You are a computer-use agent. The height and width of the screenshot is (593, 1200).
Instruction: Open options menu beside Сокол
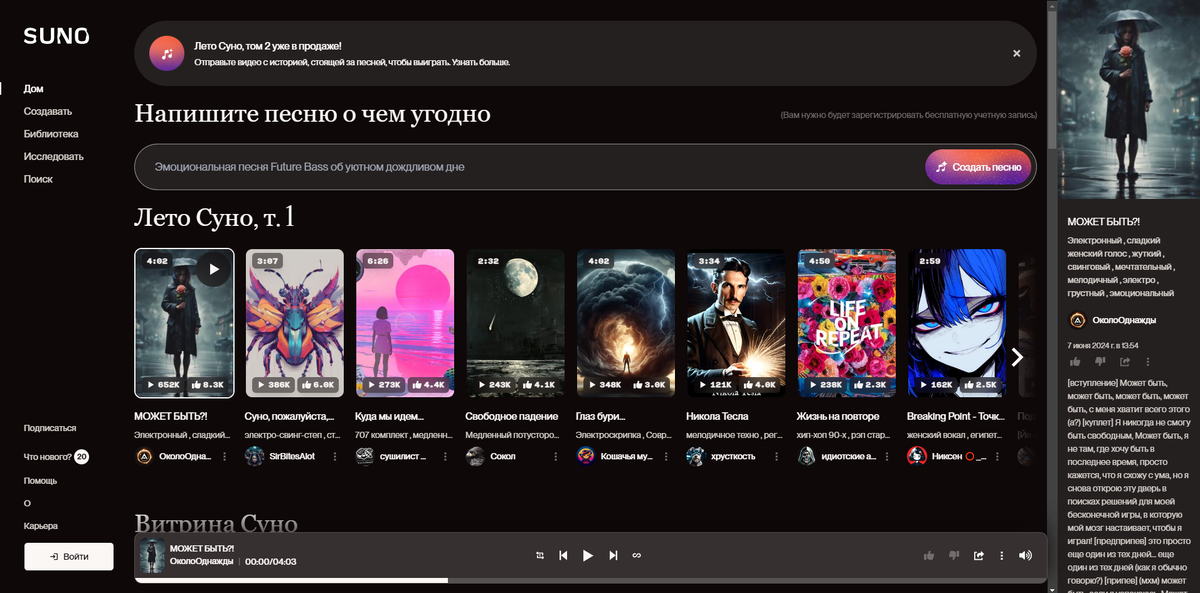pos(555,456)
